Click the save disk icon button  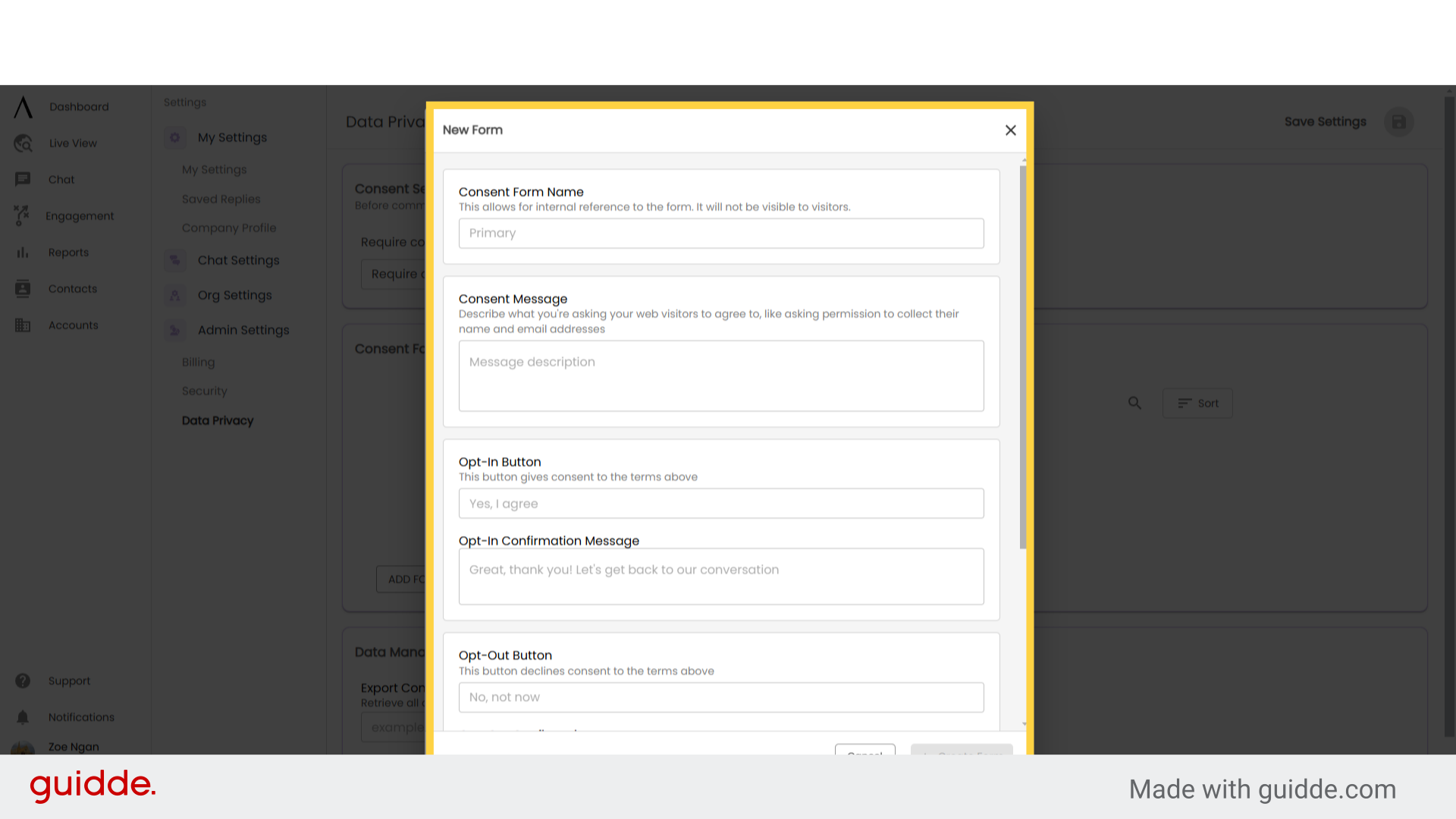(1399, 122)
